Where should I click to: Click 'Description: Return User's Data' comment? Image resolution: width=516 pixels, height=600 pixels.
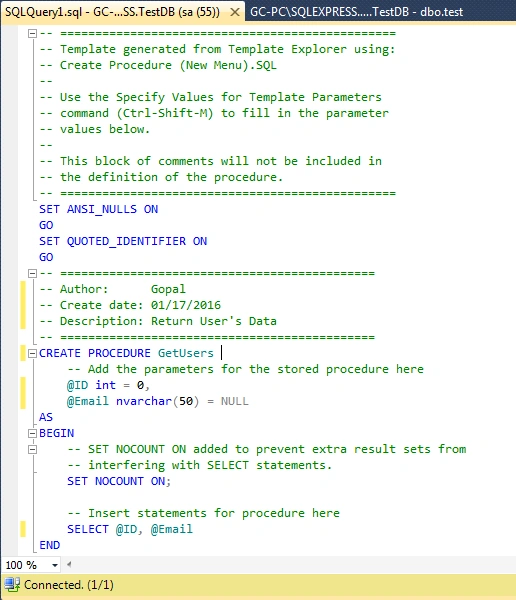click(158, 321)
